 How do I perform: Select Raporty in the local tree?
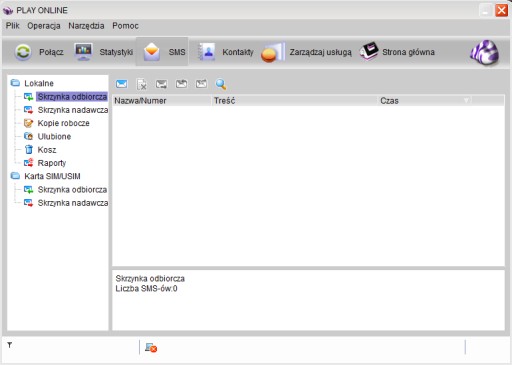[x=52, y=163]
